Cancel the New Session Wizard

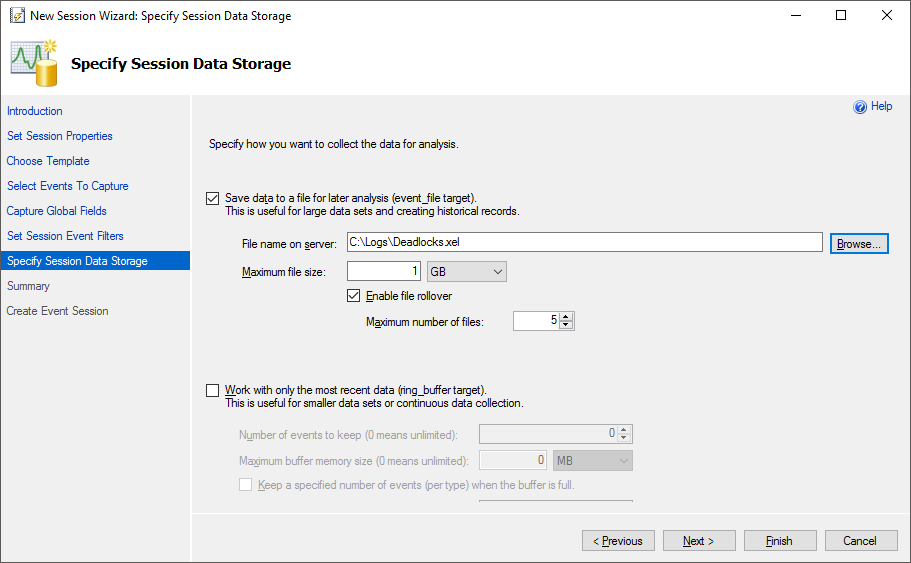[x=860, y=541]
